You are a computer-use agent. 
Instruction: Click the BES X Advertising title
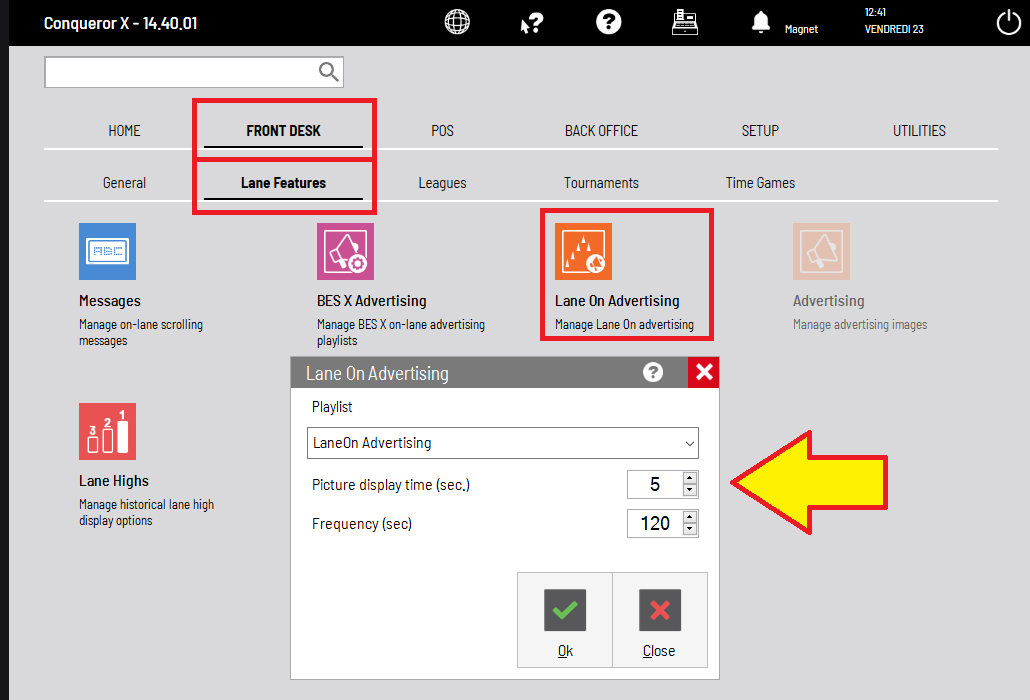[x=372, y=301]
